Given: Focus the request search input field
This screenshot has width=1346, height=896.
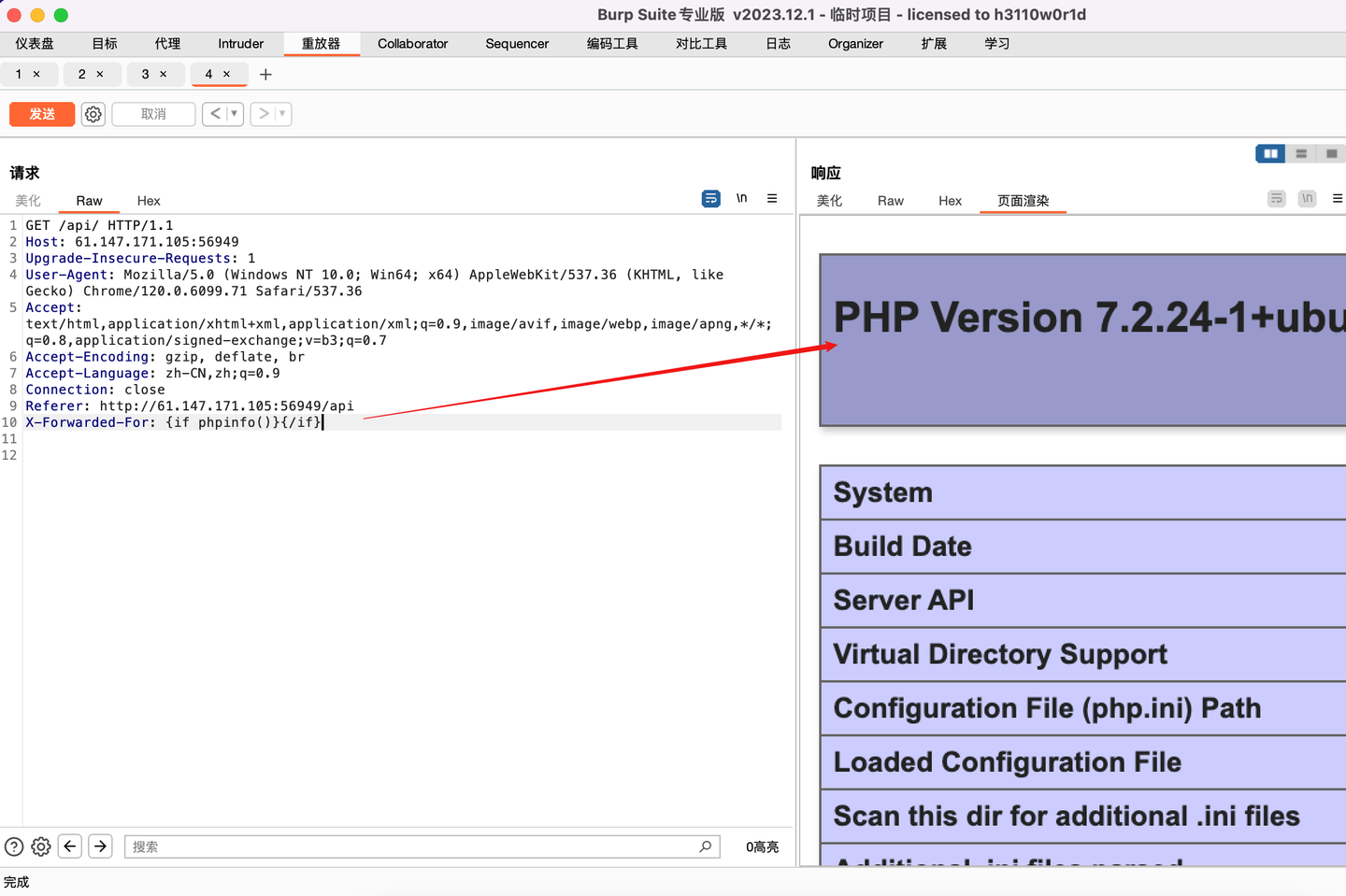Looking at the screenshot, I should click(422, 846).
